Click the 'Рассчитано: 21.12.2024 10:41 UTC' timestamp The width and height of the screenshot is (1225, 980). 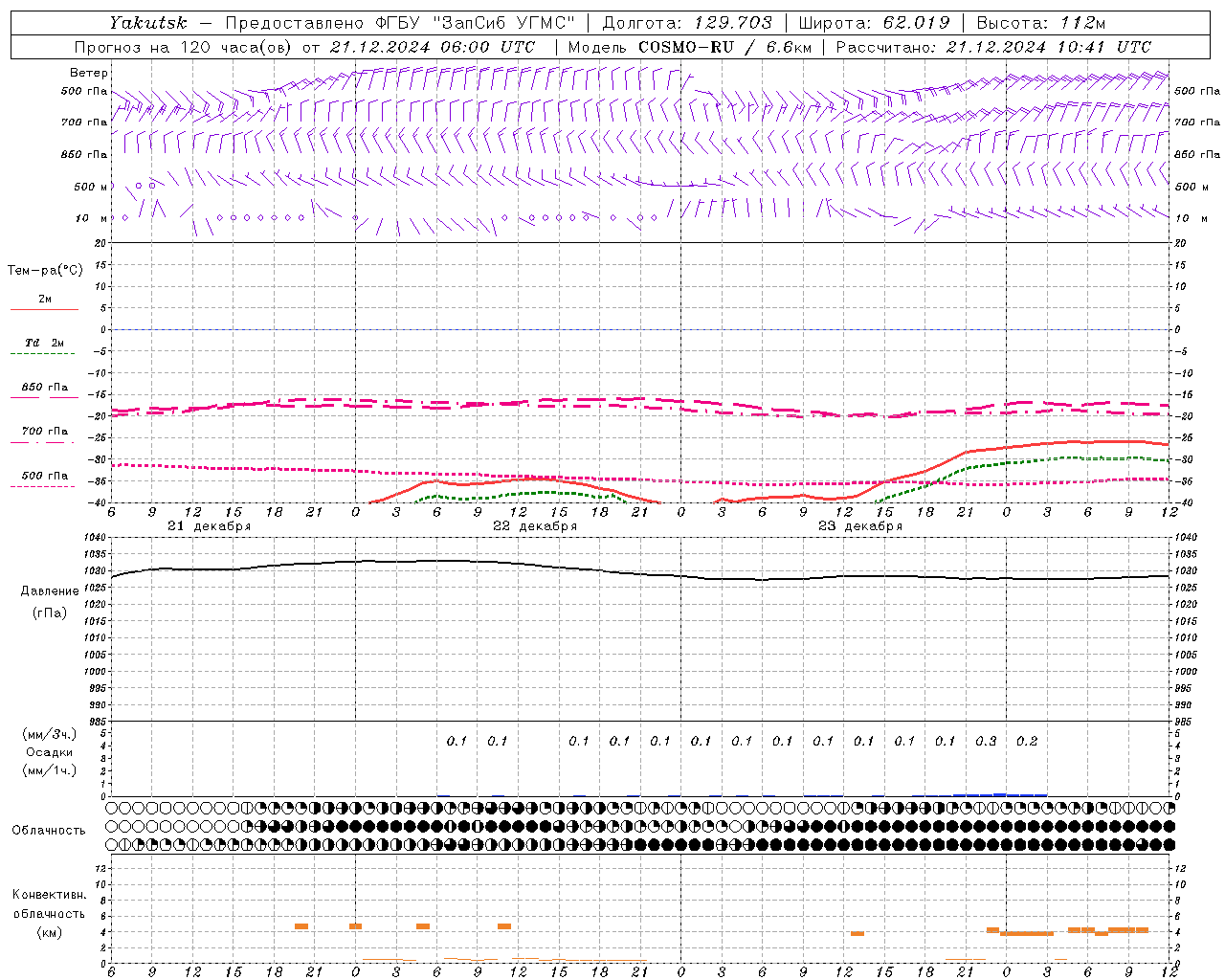point(993,47)
